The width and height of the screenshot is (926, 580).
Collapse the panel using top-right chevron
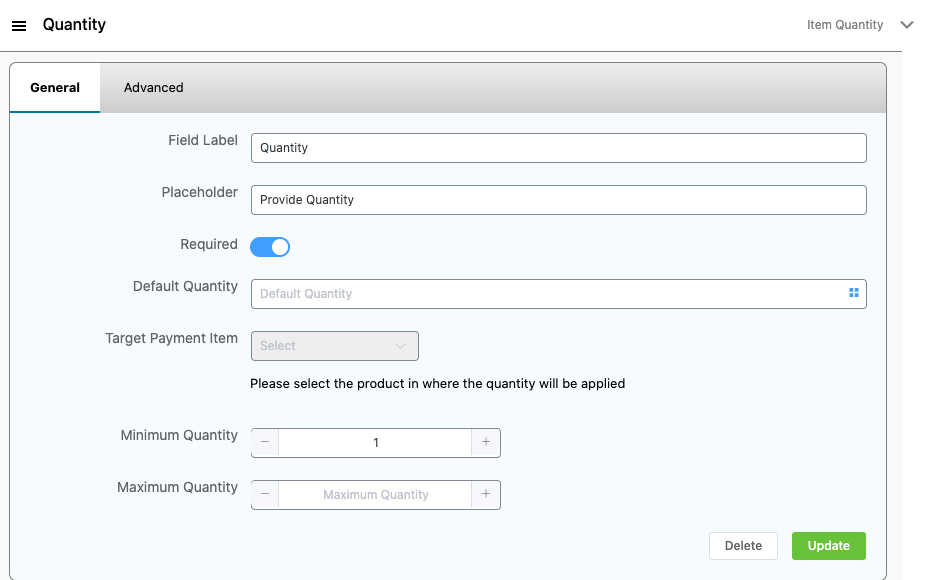907,25
